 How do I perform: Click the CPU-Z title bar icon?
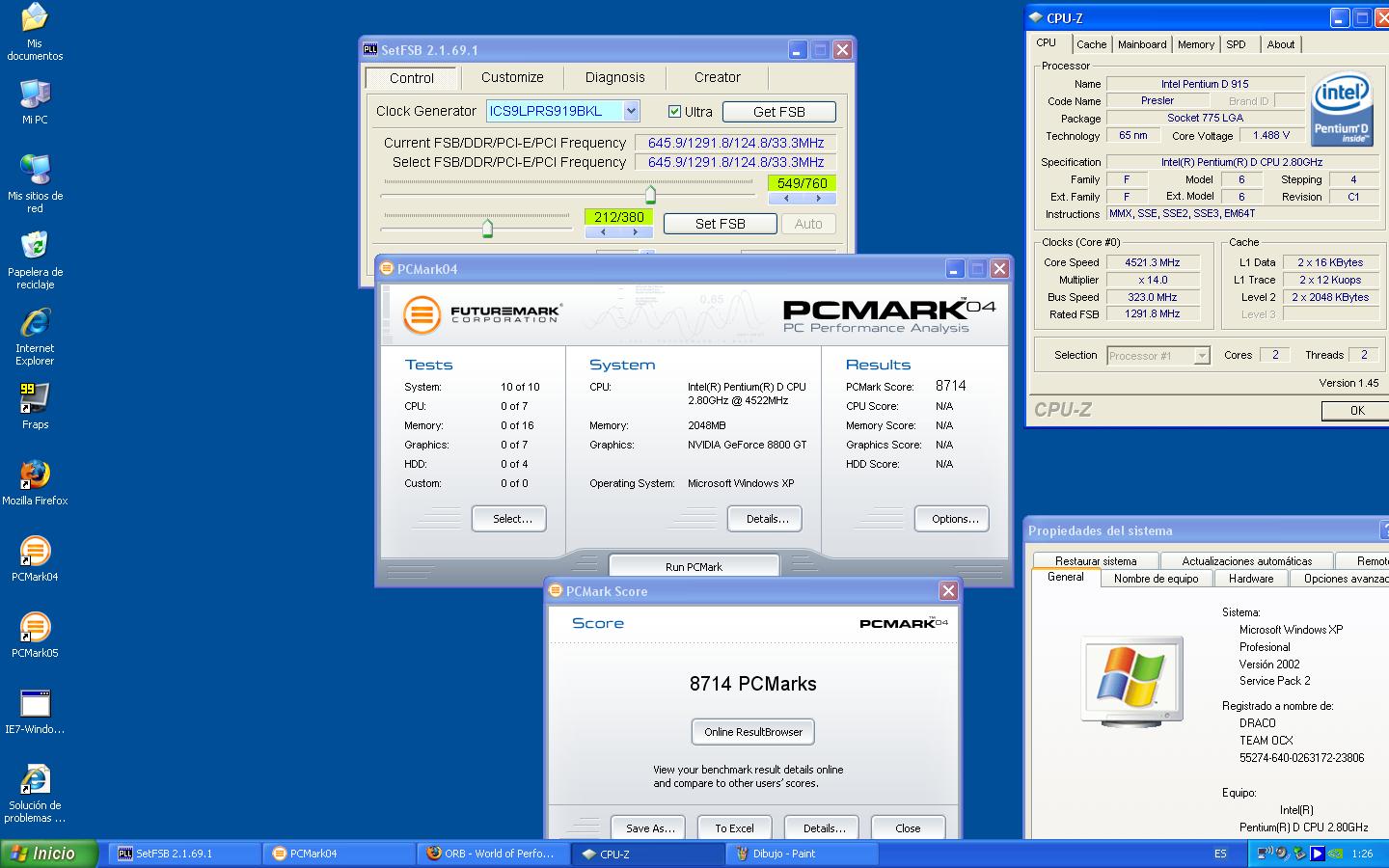(x=1036, y=17)
